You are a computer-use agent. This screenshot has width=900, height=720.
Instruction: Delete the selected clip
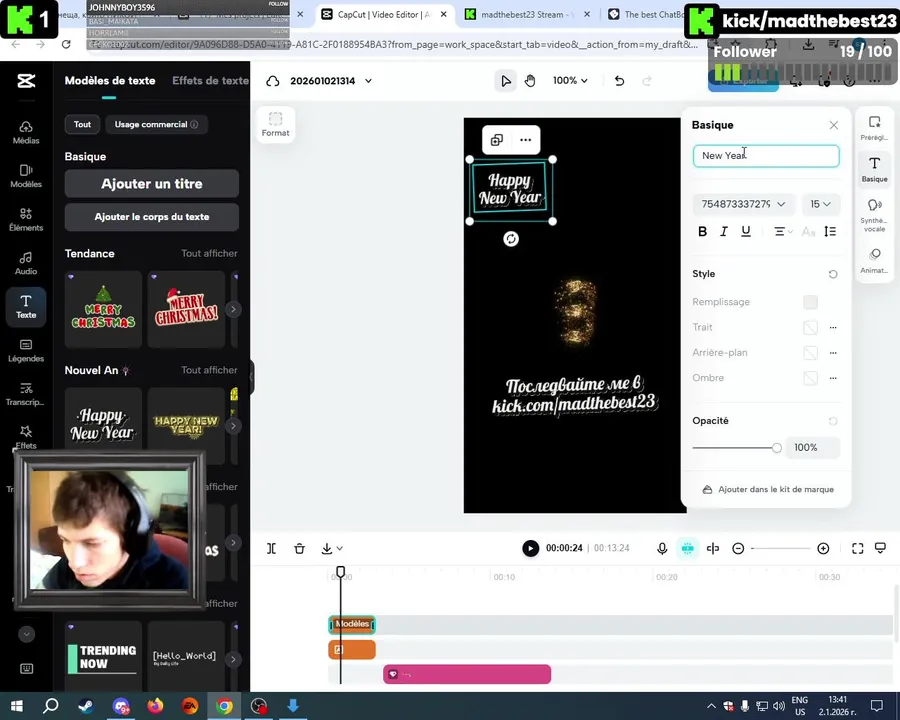point(300,548)
